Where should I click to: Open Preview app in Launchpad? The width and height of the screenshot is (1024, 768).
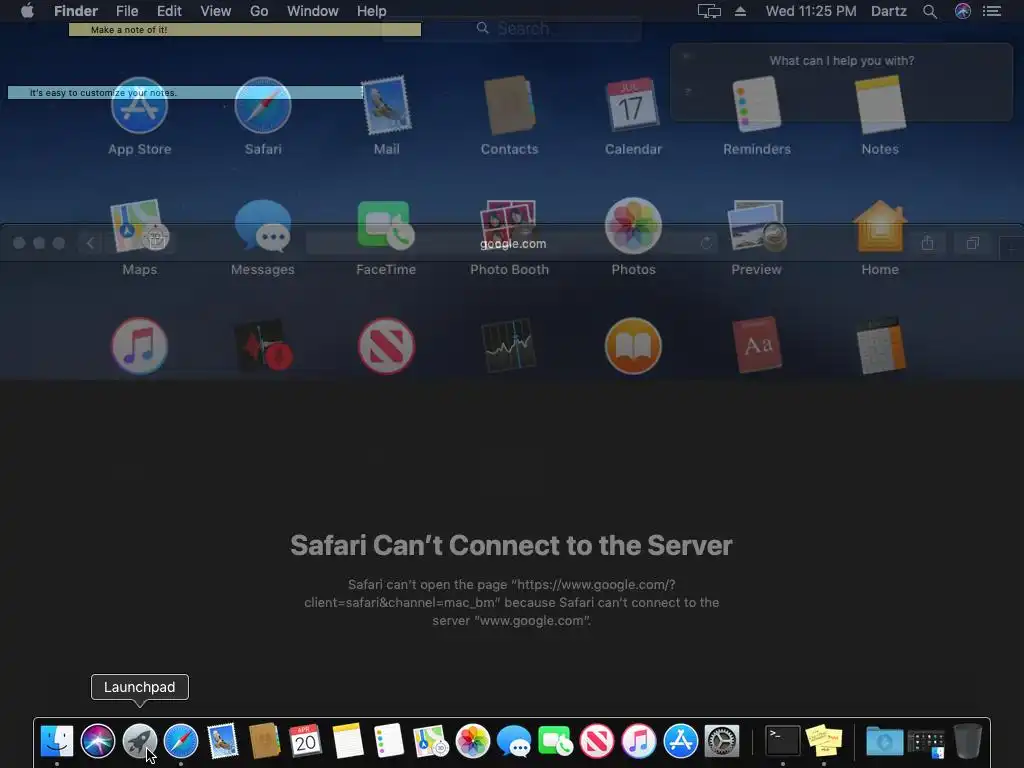point(756,226)
